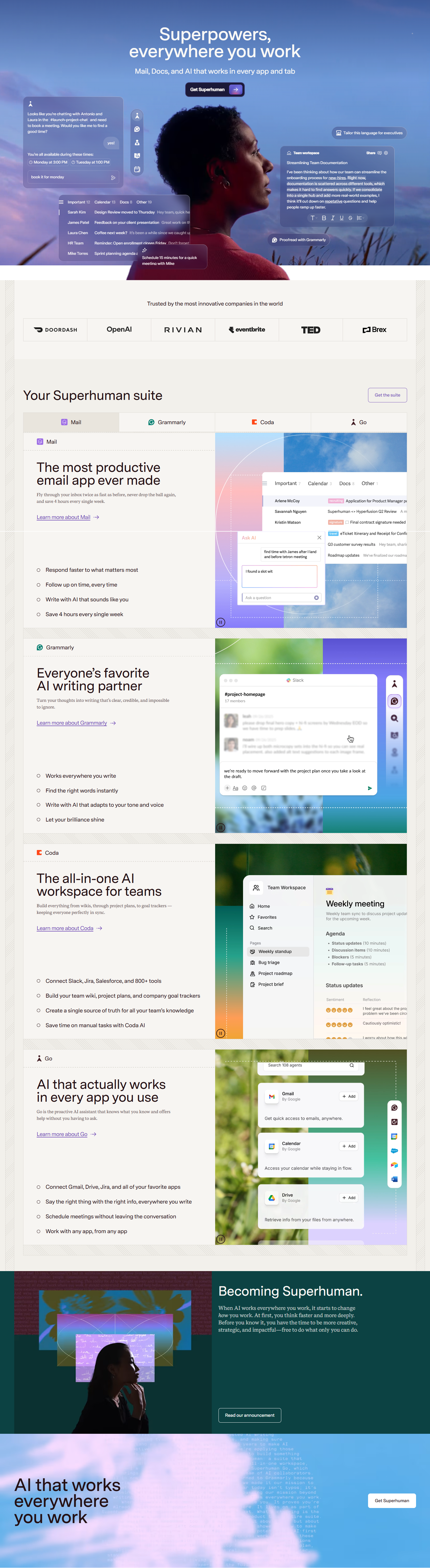Viewport: 430px width, 1568px height.
Task: Switch to the Grammarly tab
Action: (167, 422)
